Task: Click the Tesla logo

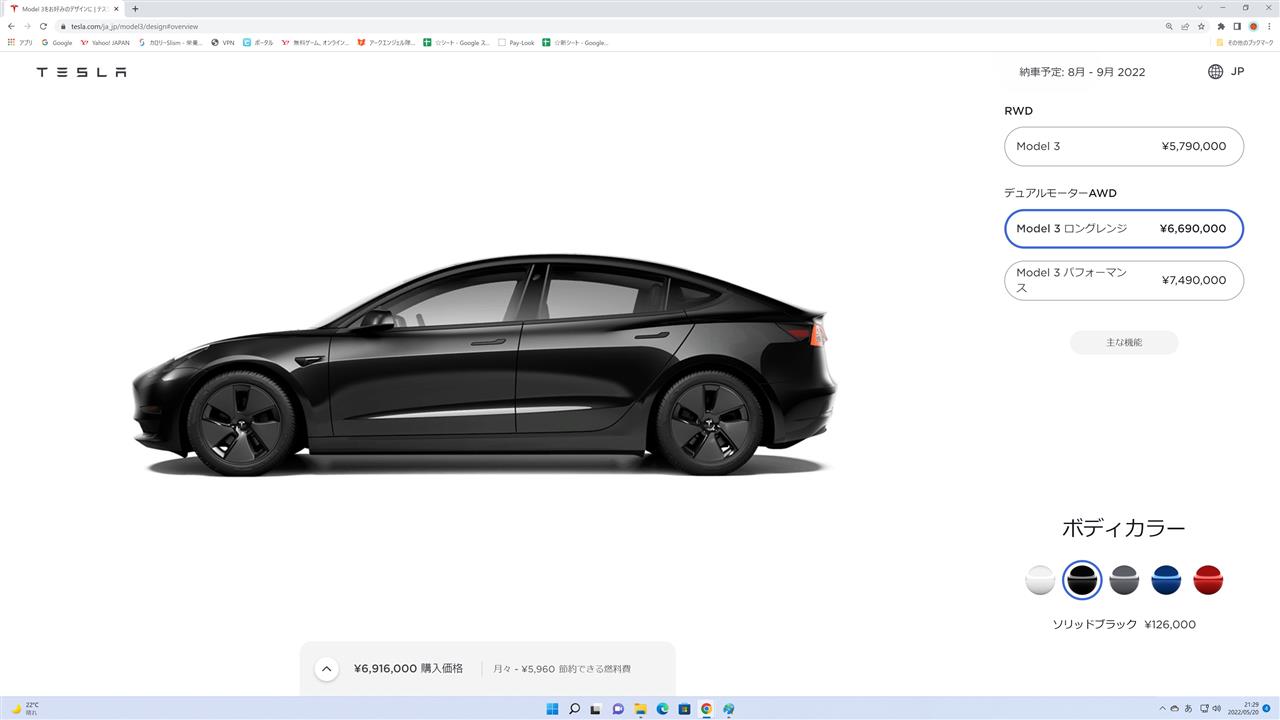Action: coord(82,72)
